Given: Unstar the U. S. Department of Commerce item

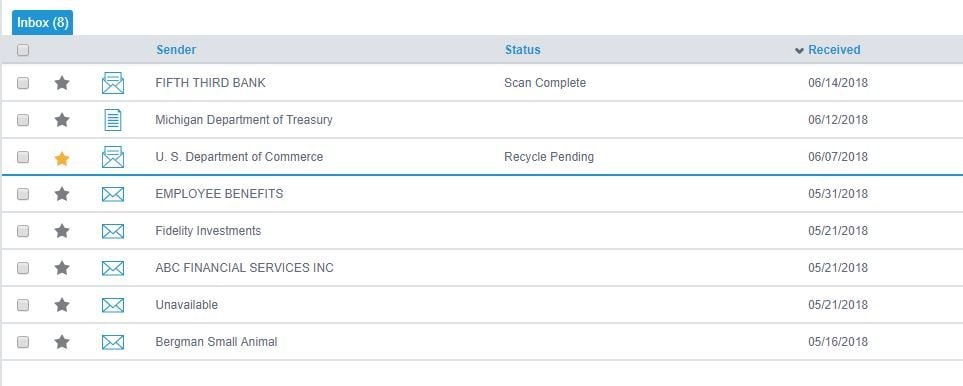Looking at the screenshot, I should 62,158.
